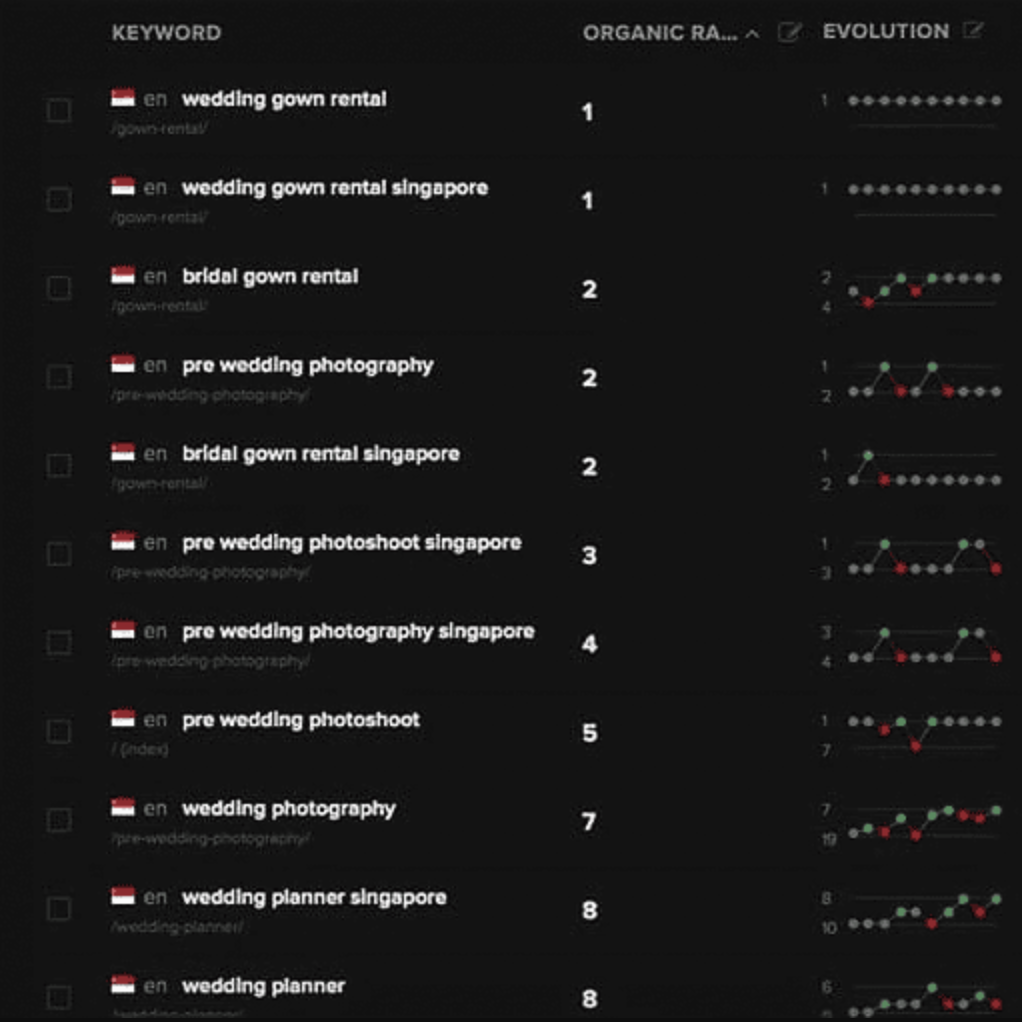1022x1022 pixels.
Task: Select the bridal gown rental singapore checkbox
Action: pyautogui.click(x=59, y=466)
